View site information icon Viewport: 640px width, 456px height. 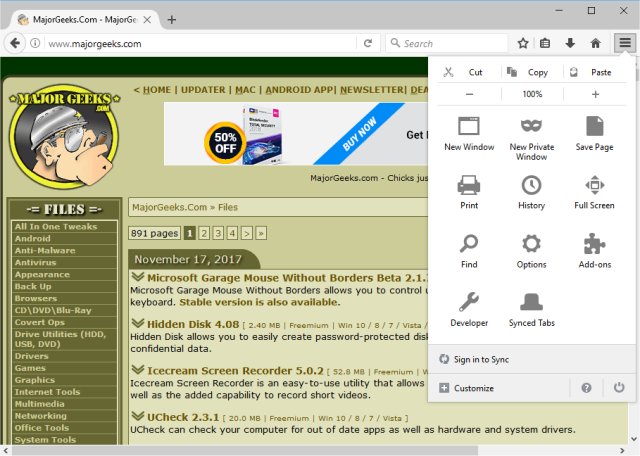point(35,43)
